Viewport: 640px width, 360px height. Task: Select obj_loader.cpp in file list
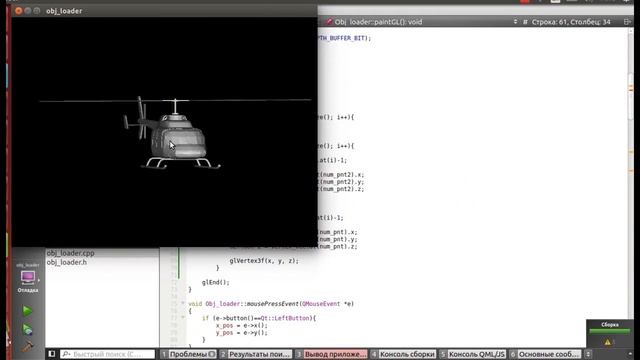point(70,253)
